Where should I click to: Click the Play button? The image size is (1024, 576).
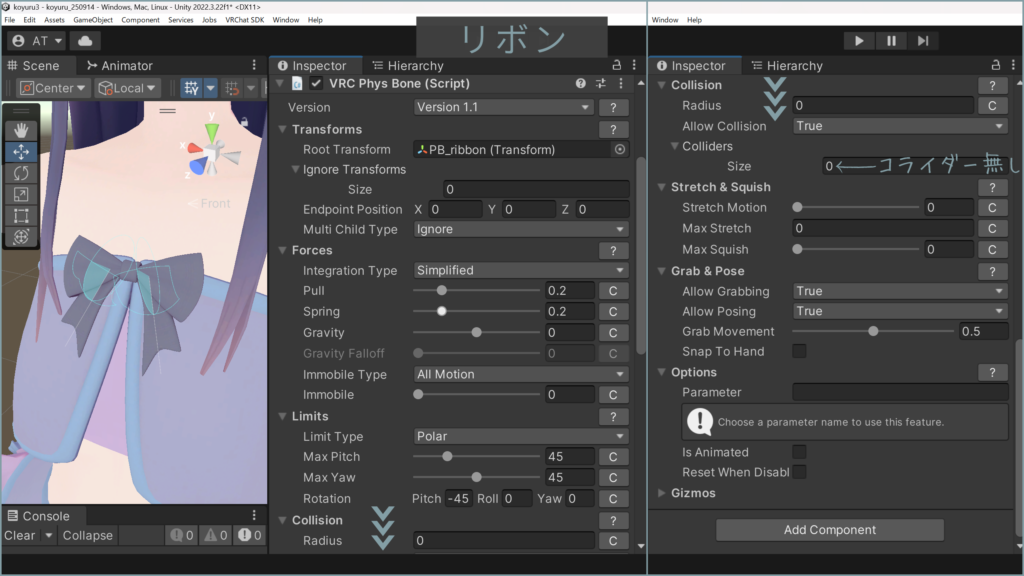(858, 41)
